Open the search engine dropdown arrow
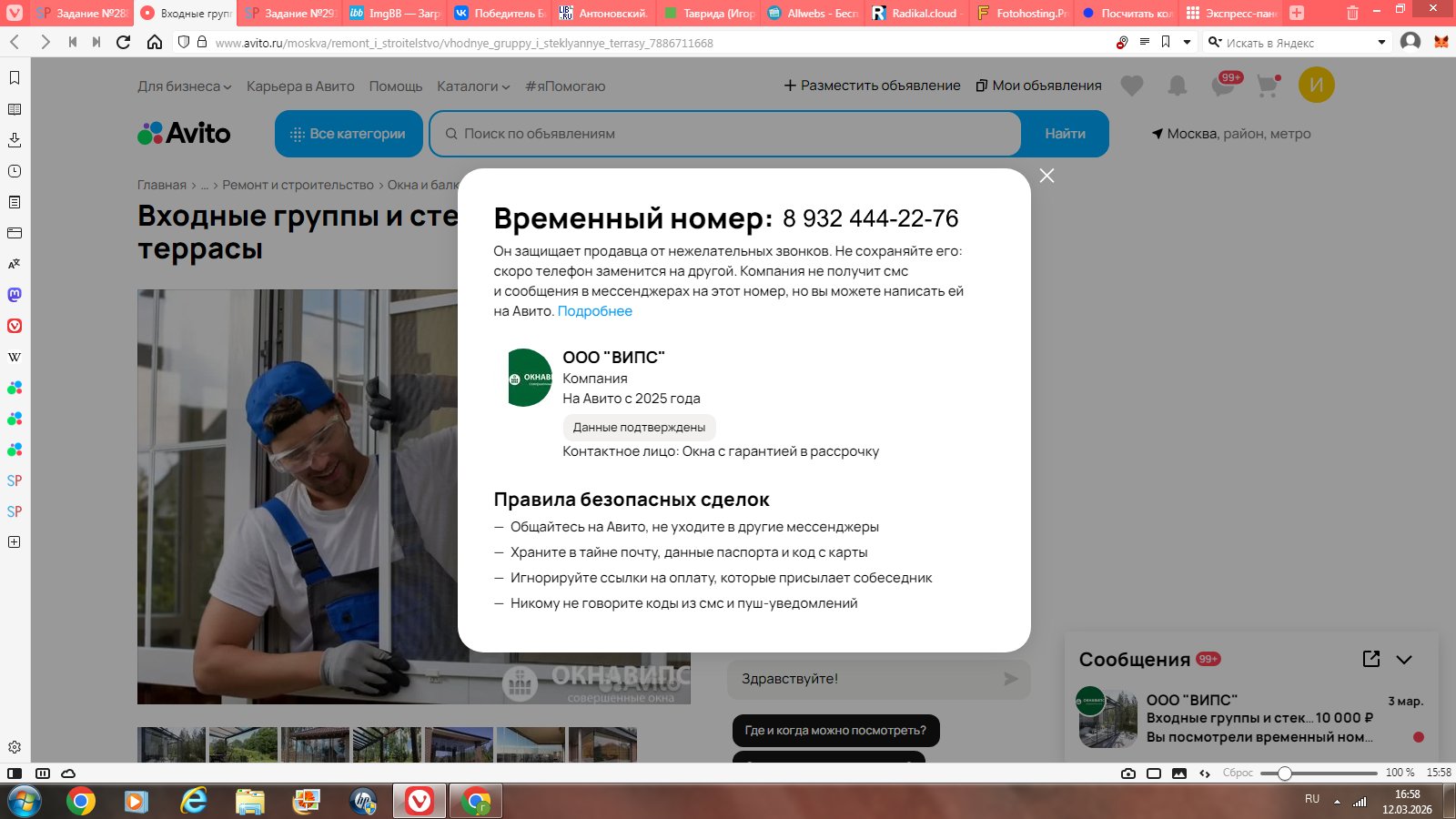This screenshot has width=1456, height=819. coord(1381,42)
